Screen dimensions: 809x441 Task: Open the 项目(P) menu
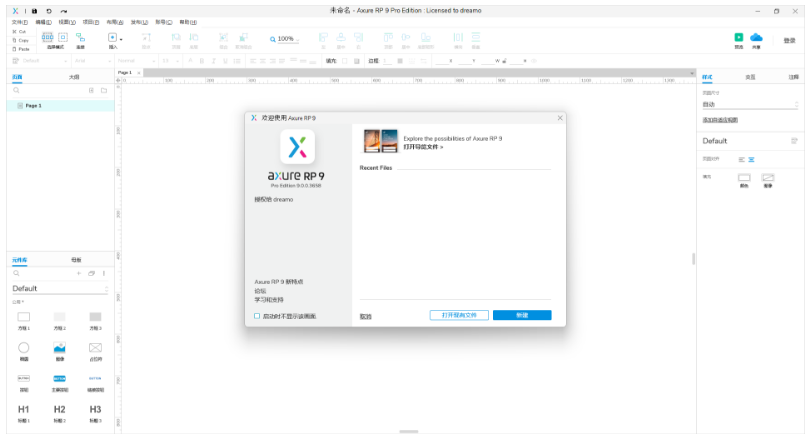(91, 22)
